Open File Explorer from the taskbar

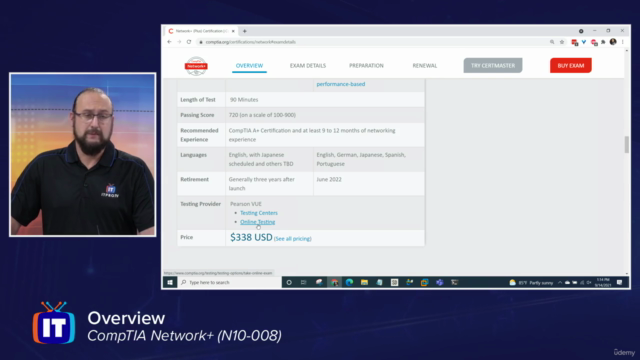click(364, 282)
